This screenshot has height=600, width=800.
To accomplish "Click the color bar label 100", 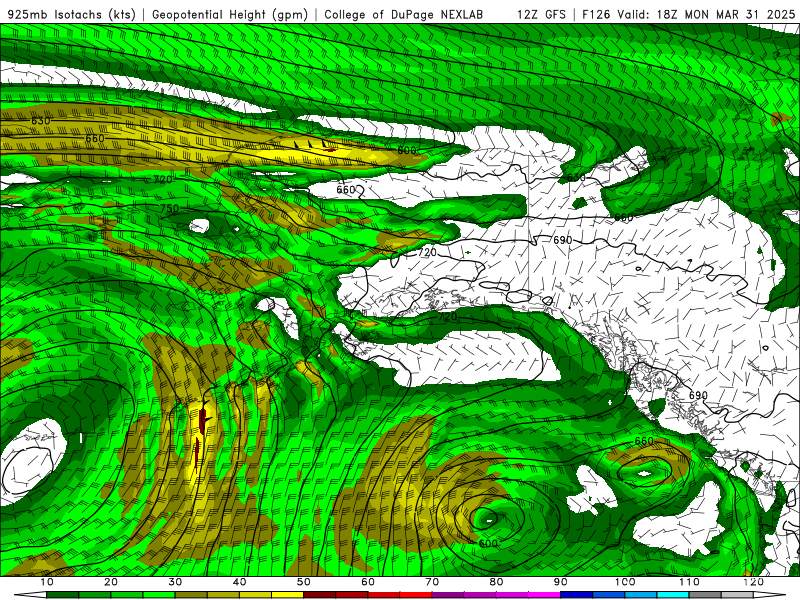I will pos(624,582).
